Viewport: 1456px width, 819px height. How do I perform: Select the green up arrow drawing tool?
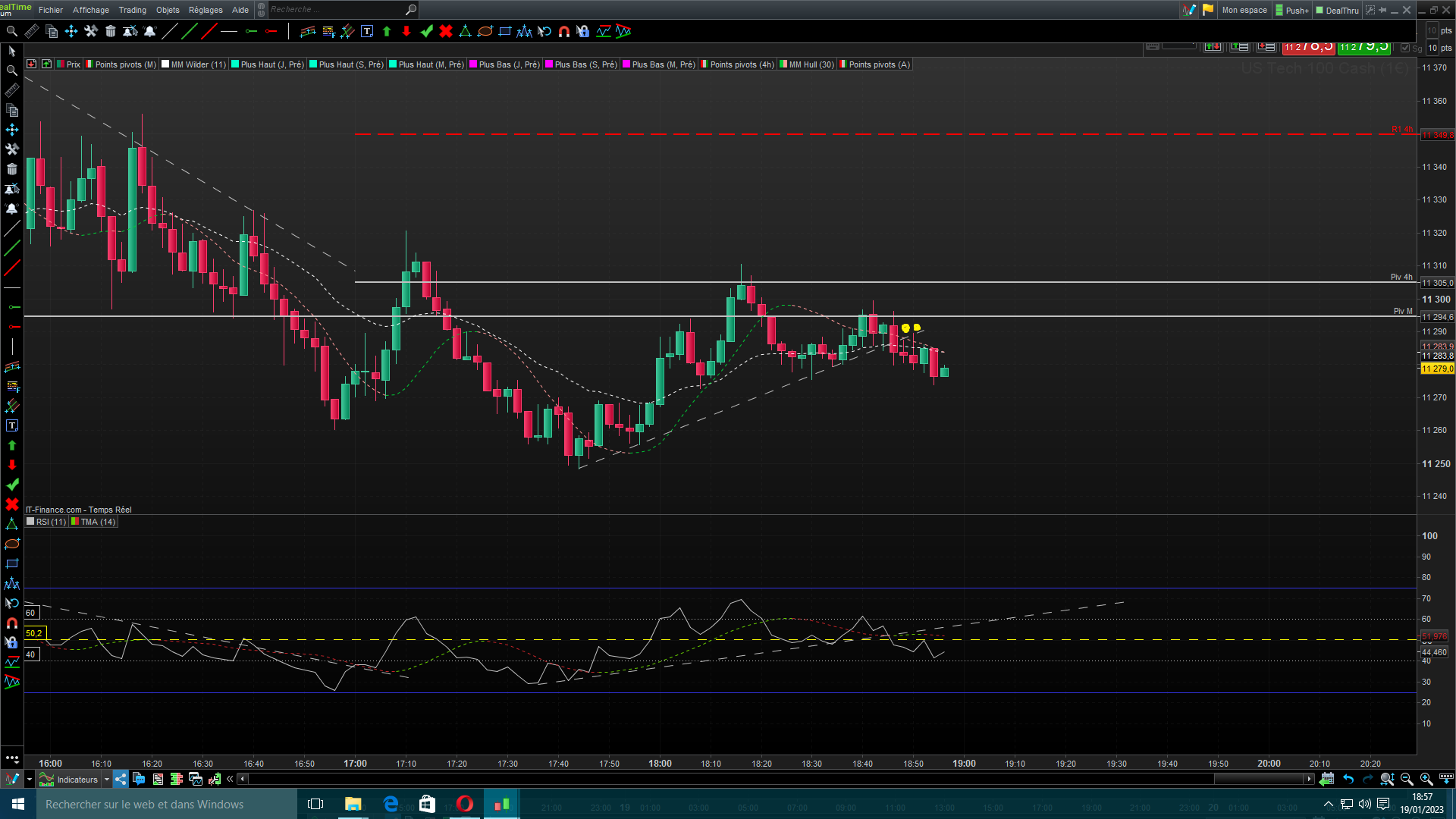(387, 31)
